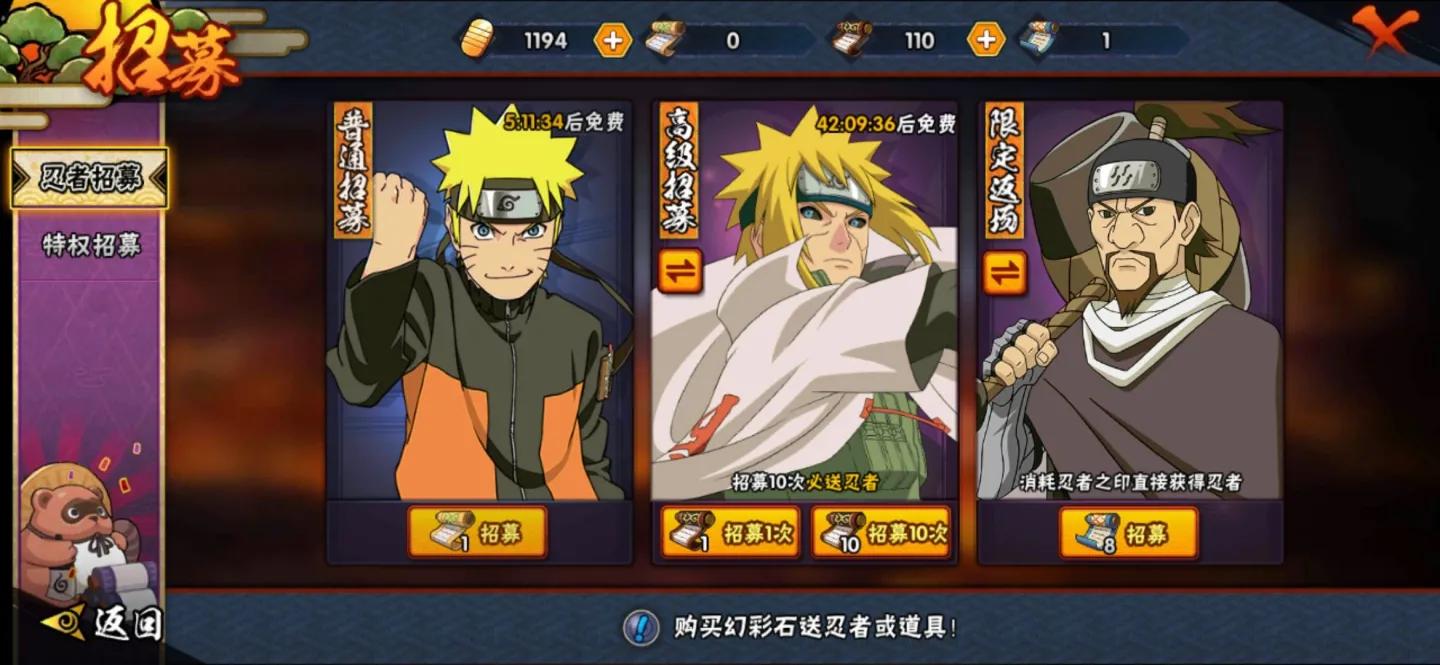Tap the blue scroll icon showing 1
This screenshot has width=1440, height=665.
pyautogui.click(x=1038, y=39)
